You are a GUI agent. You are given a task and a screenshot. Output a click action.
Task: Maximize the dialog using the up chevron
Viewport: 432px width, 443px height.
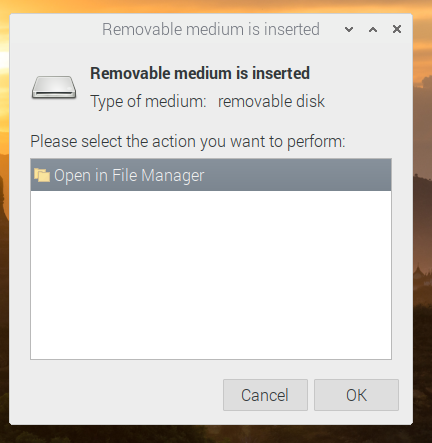373,29
